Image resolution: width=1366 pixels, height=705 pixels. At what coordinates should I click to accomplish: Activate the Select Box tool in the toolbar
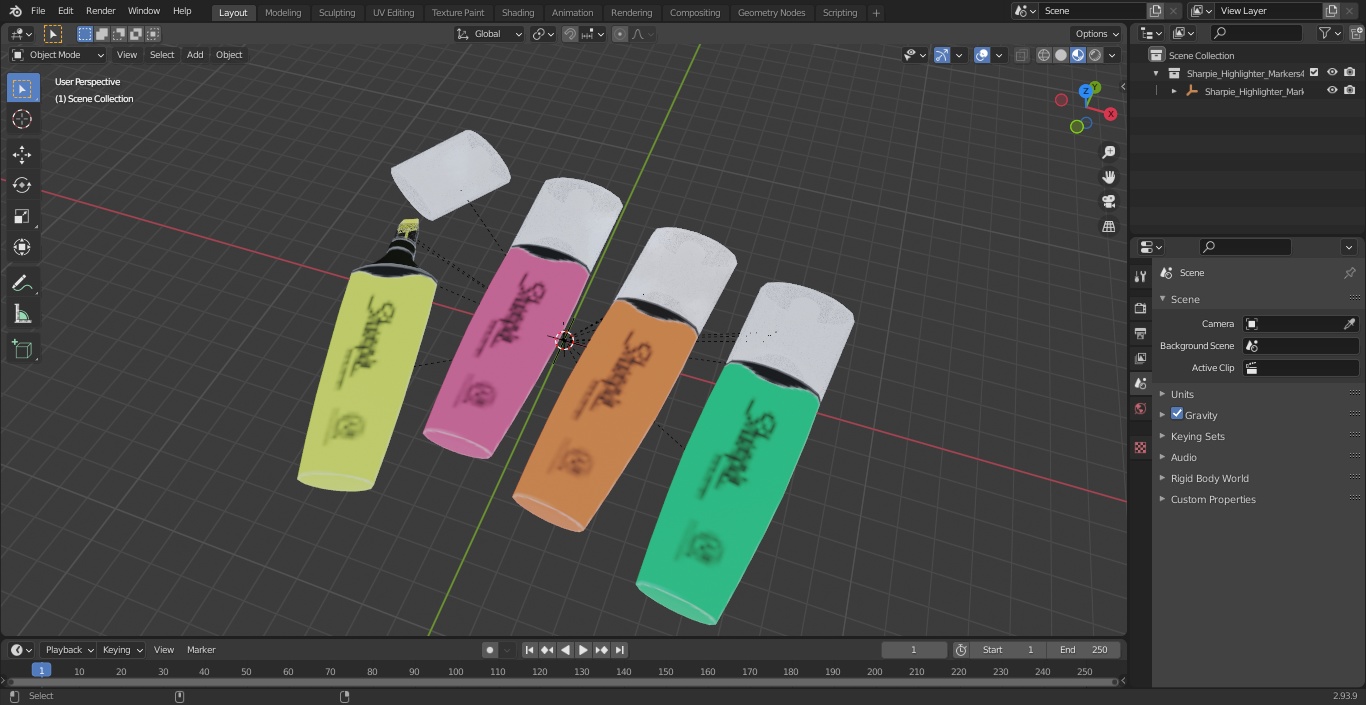pos(22,88)
